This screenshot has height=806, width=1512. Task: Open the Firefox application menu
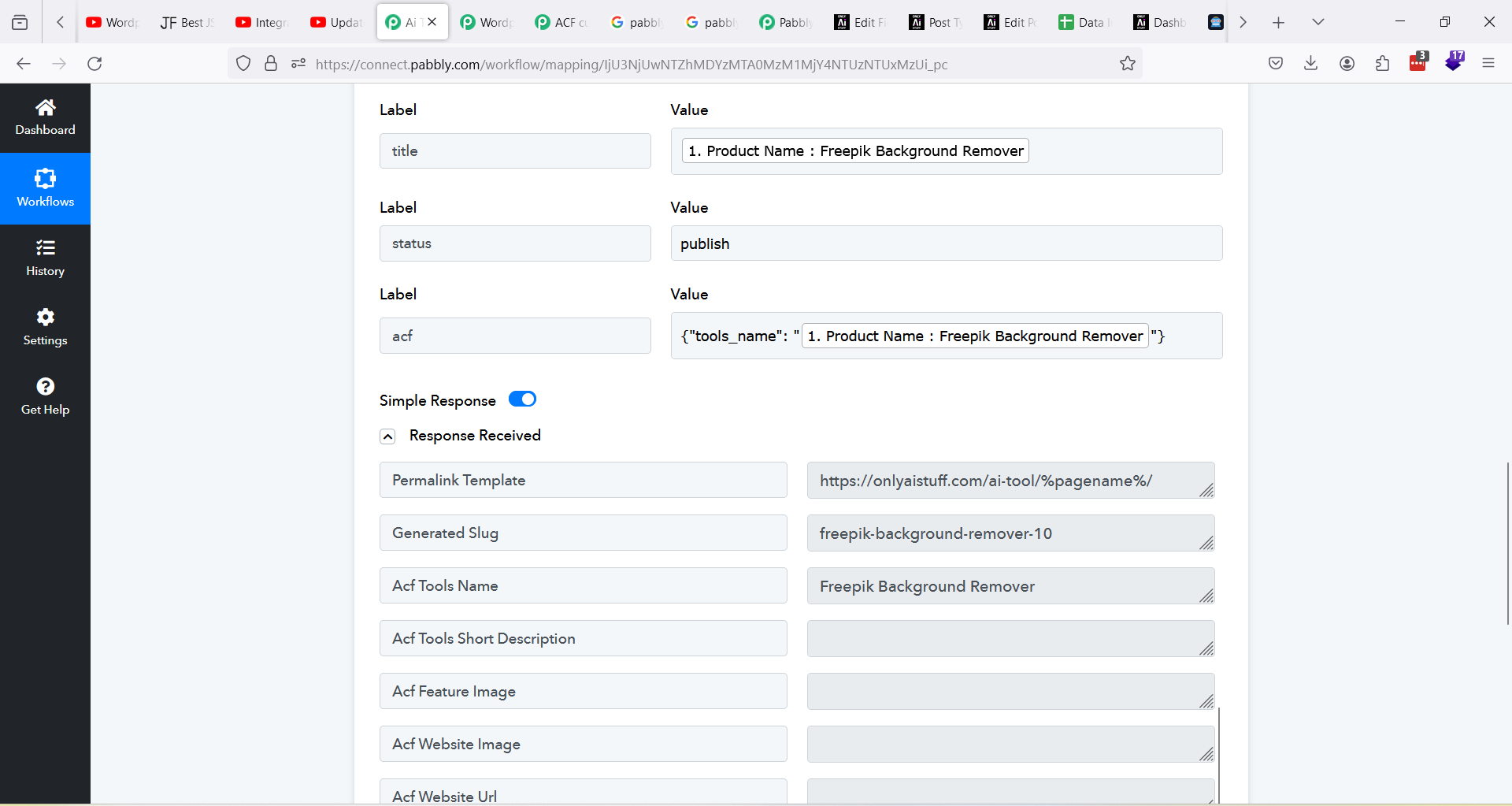pyautogui.click(x=1488, y=64)
